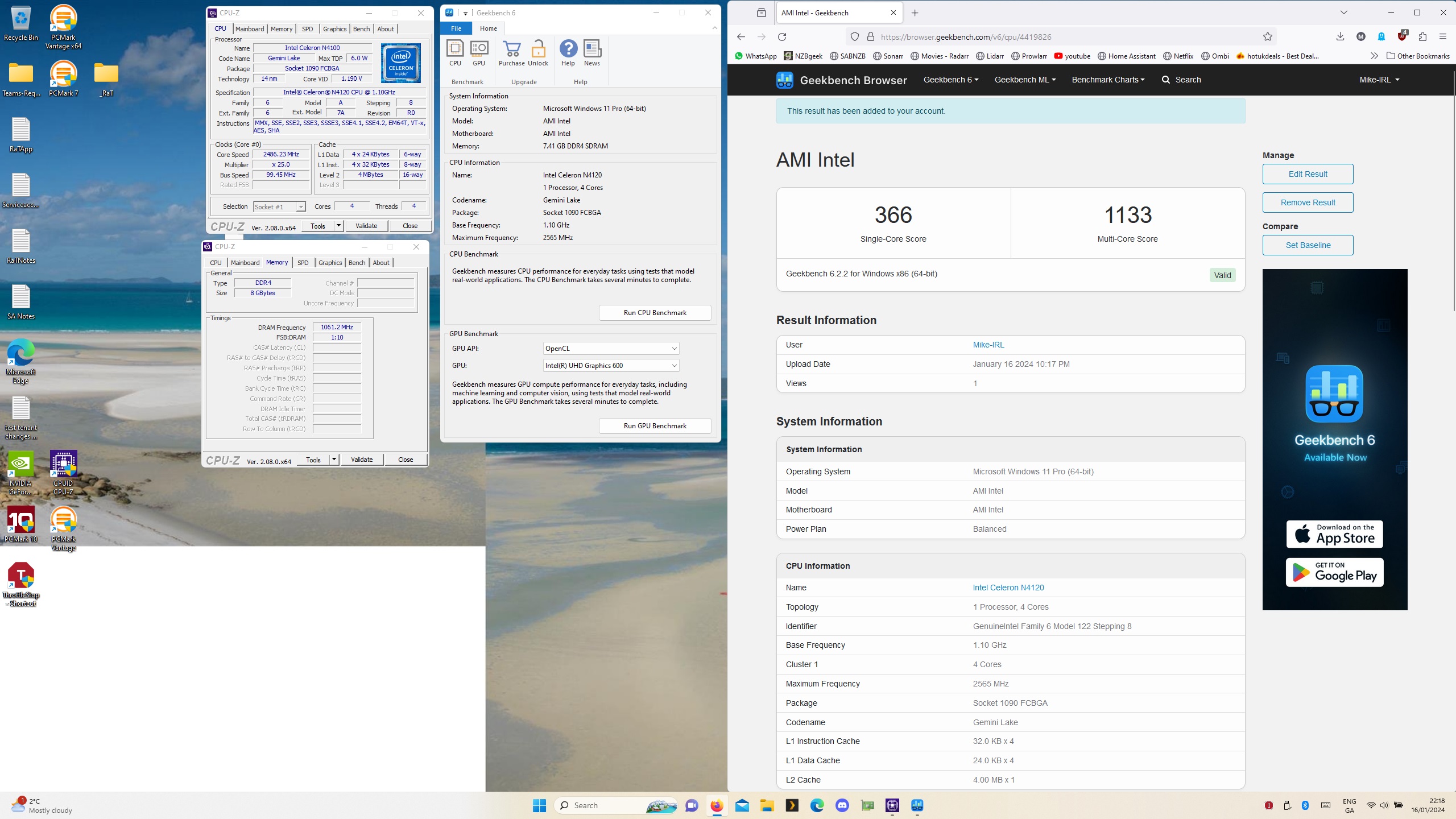Open Firefox application hamburger menu
This screenshot has height=819, width=1456.
pyautogui.click(x=1443, y=37)
